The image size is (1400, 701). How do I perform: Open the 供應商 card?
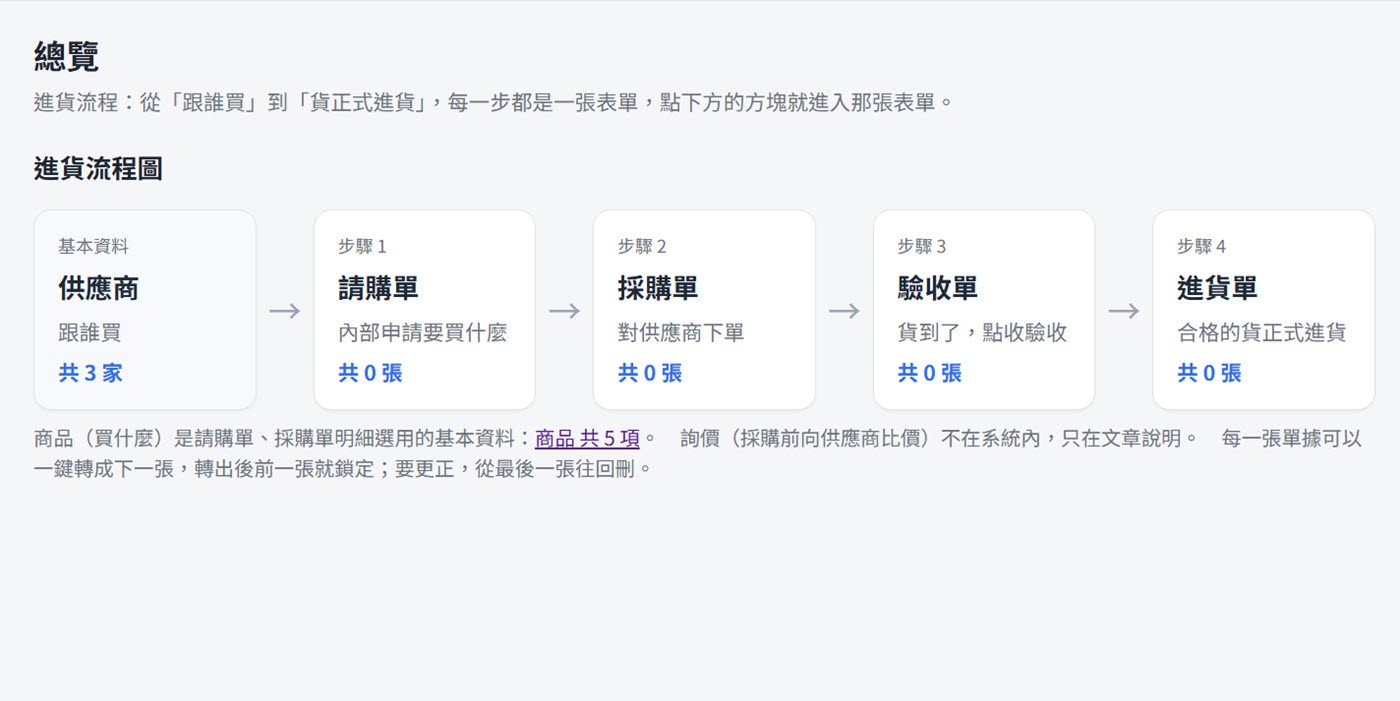tap(145, 310)
